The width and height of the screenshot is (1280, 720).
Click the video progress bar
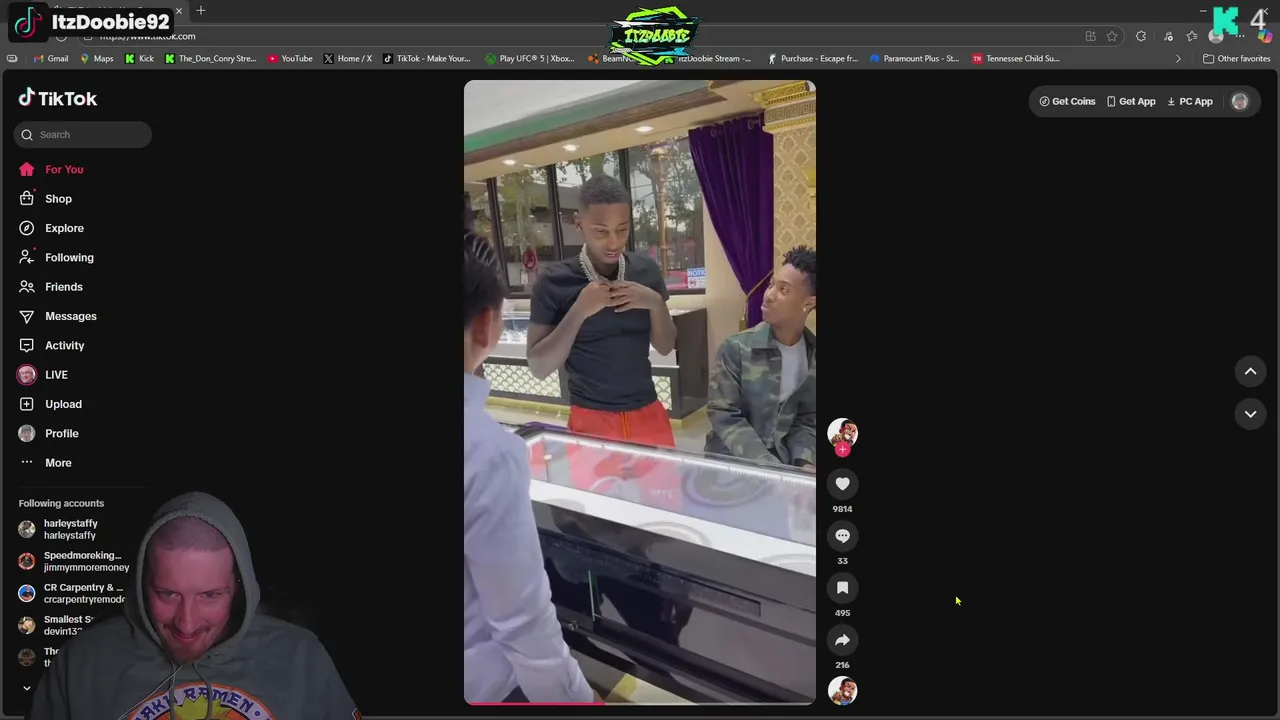(640, 703)
